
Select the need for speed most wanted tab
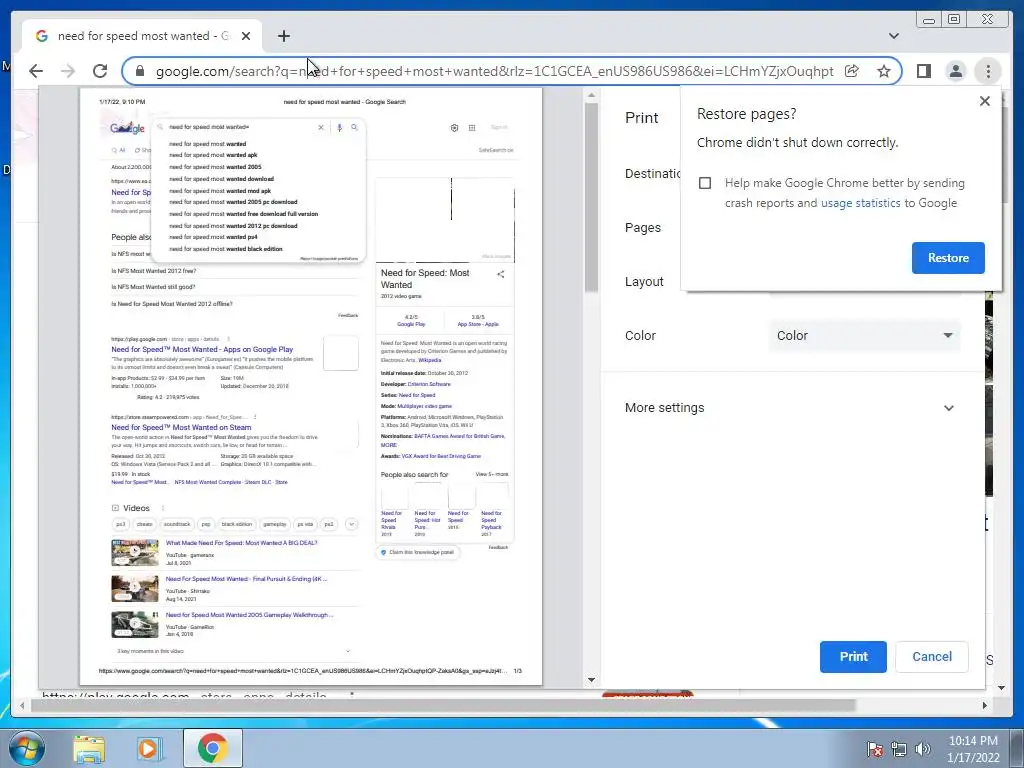[142, 36]
